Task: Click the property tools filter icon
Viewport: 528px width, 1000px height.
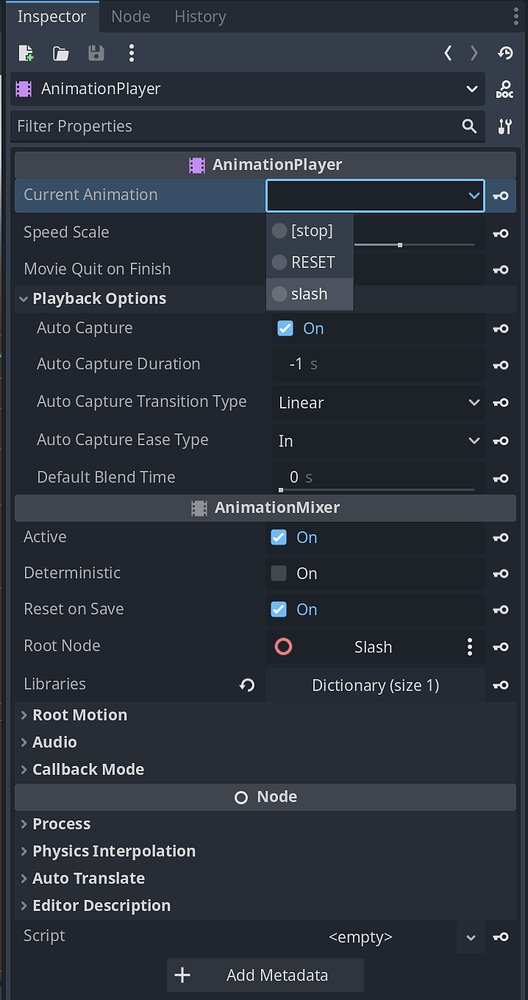Action: 504,126
